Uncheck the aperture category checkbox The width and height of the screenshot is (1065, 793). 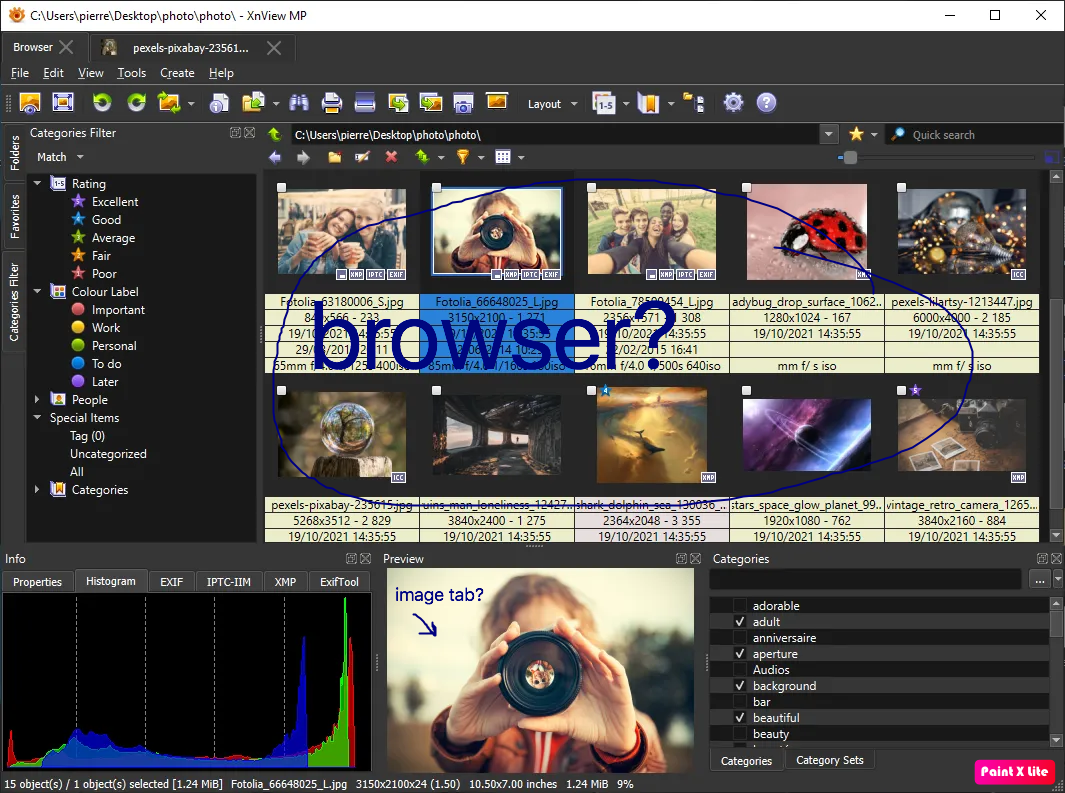click(740, 654)
